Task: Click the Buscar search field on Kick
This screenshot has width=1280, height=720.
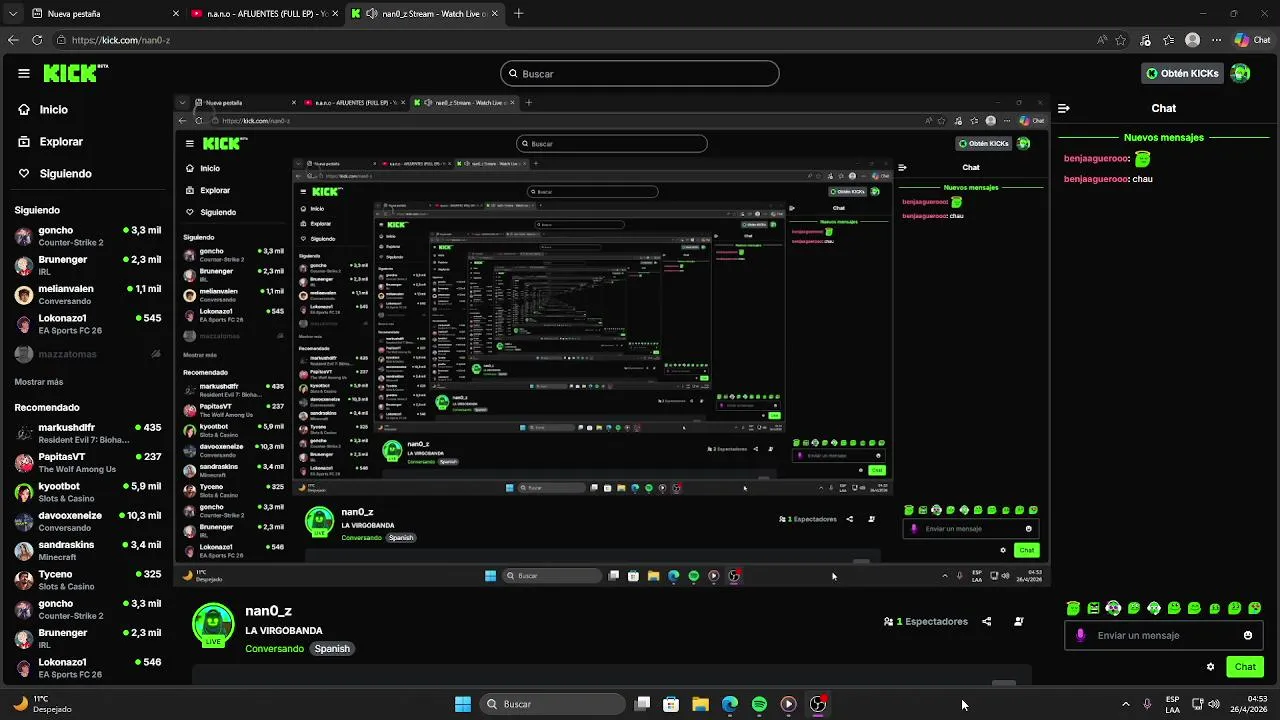Action: [640, 73]
